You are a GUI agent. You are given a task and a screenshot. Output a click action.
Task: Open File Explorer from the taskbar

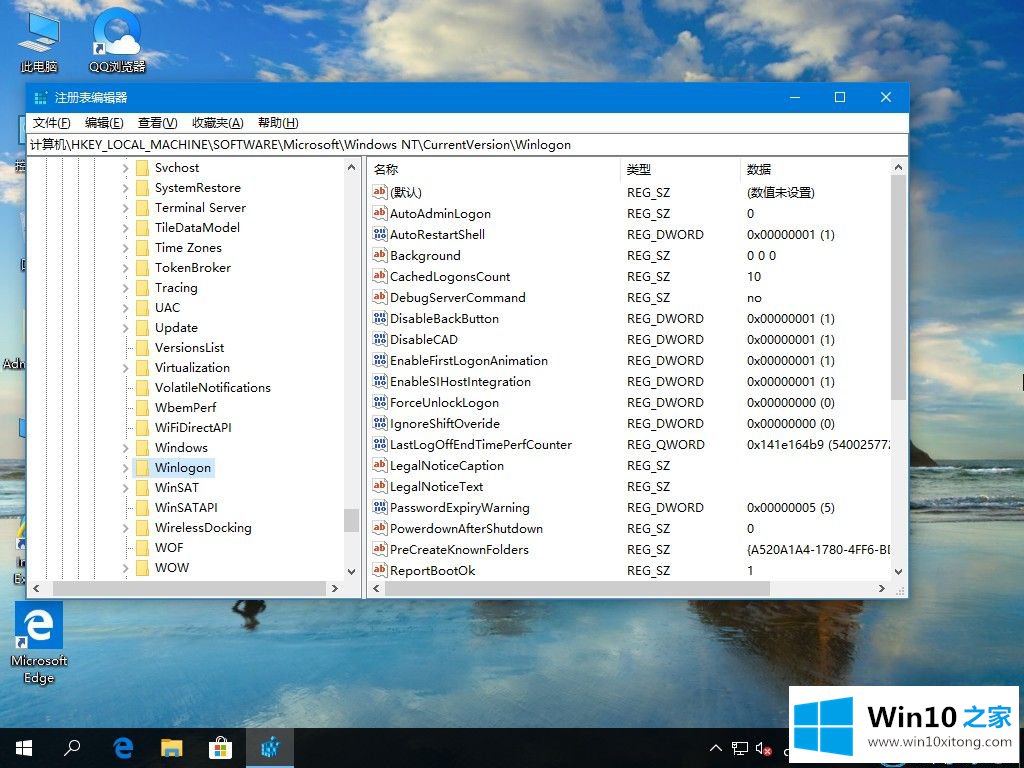pos(172,748)
